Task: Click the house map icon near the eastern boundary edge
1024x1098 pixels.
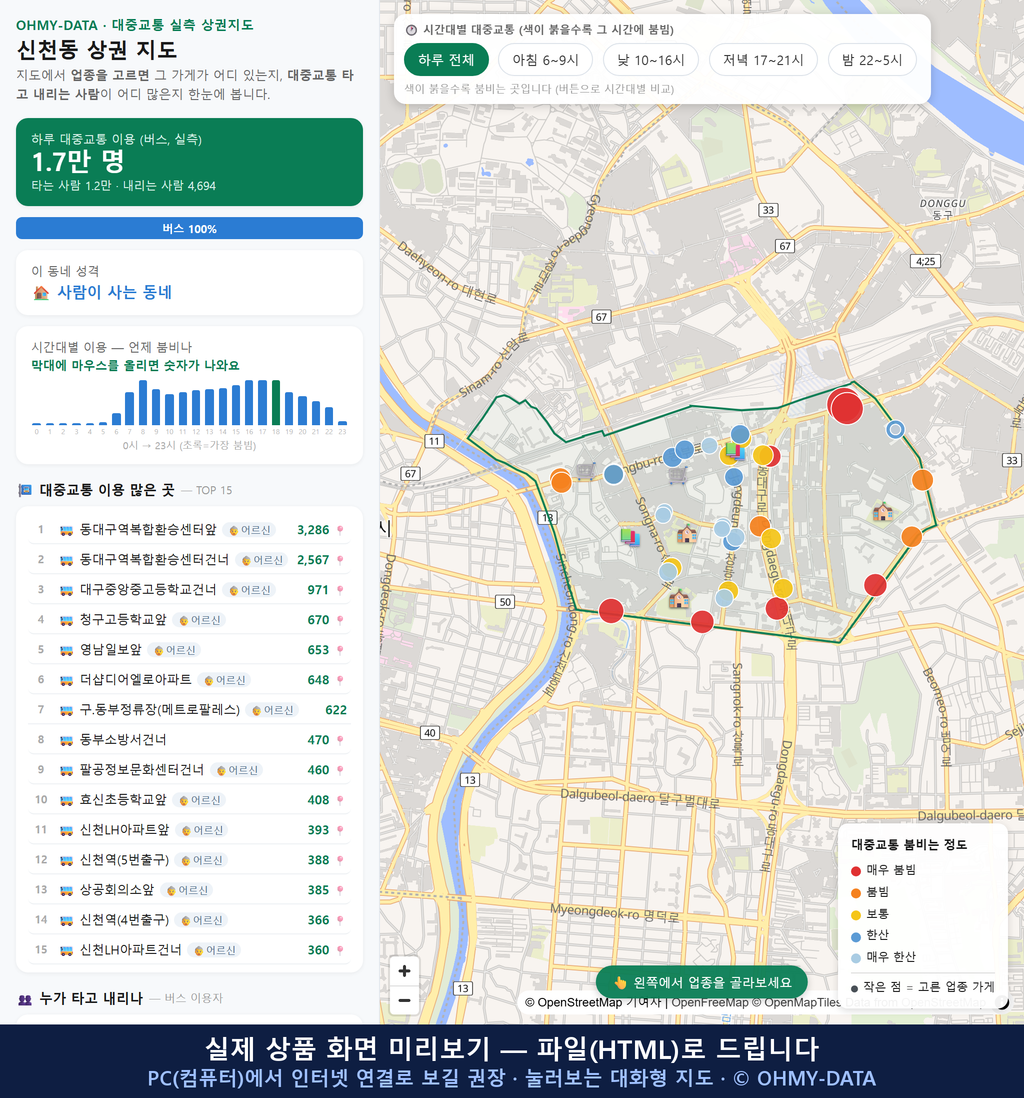Action: (883, 513)
